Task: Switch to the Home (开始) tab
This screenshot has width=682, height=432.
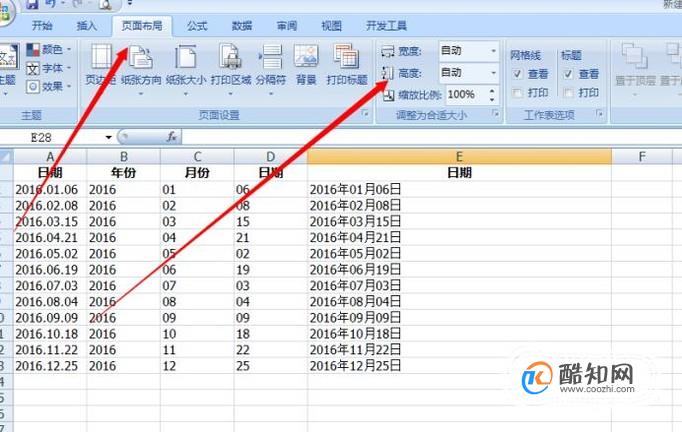Action: pos(42,26)
